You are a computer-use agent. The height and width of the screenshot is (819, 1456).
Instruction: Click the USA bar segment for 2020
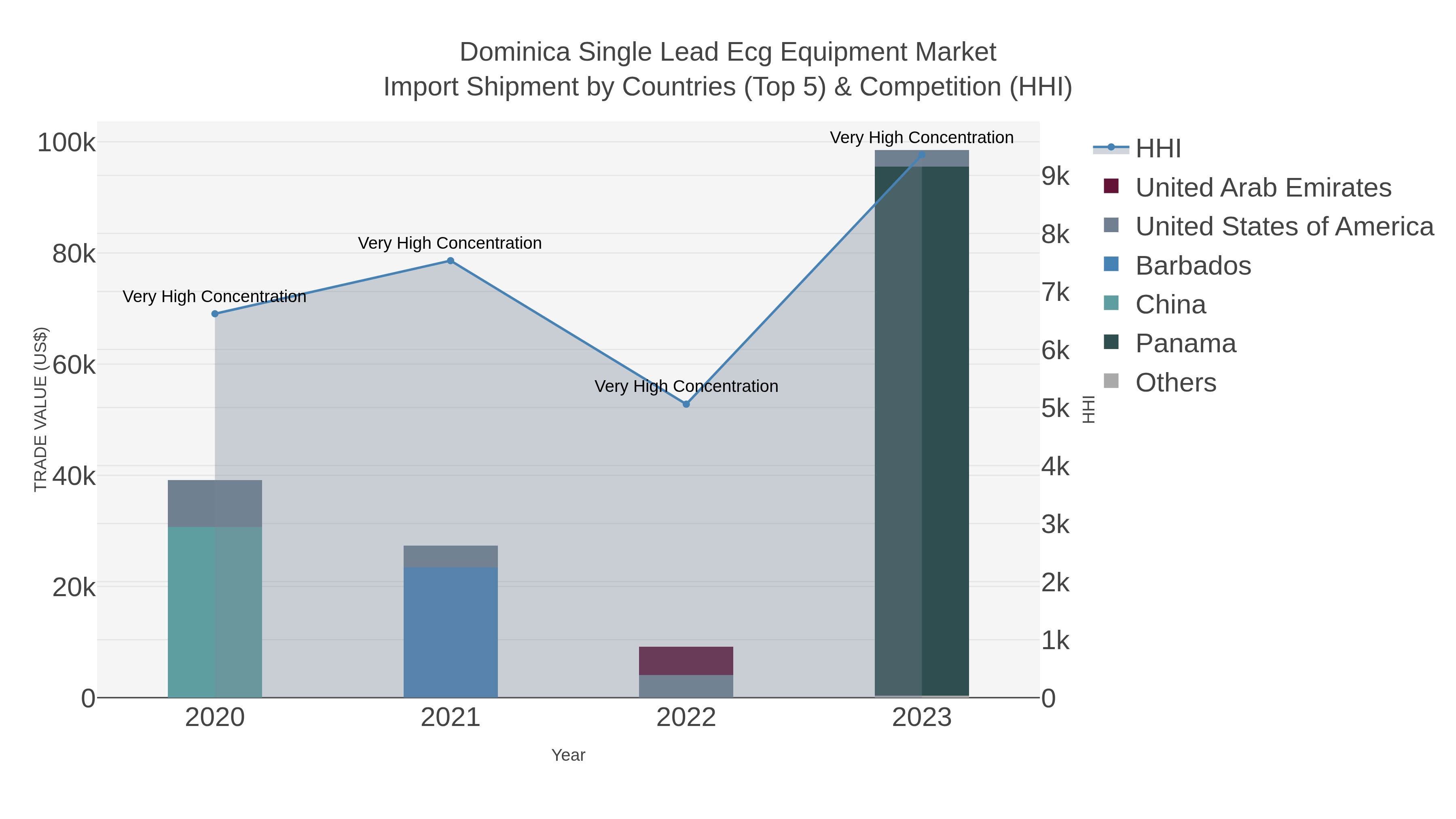pos(215,504)
